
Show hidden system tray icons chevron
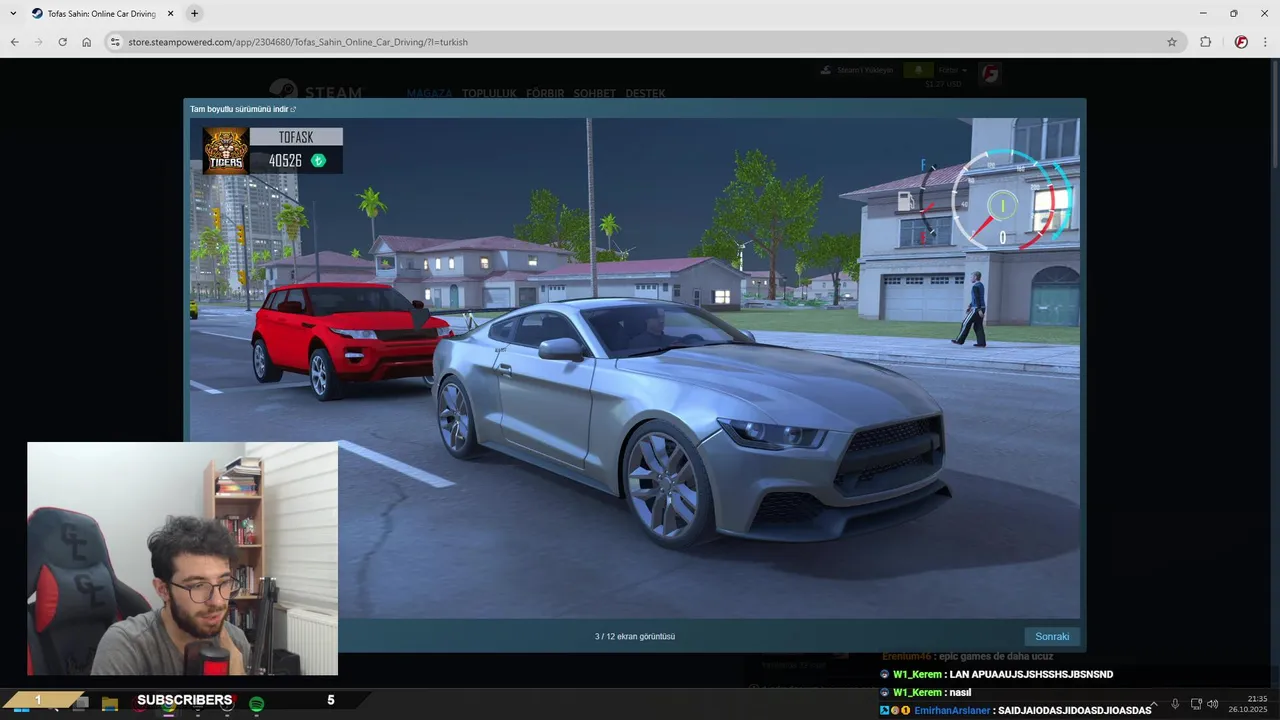click(1154, 704)
